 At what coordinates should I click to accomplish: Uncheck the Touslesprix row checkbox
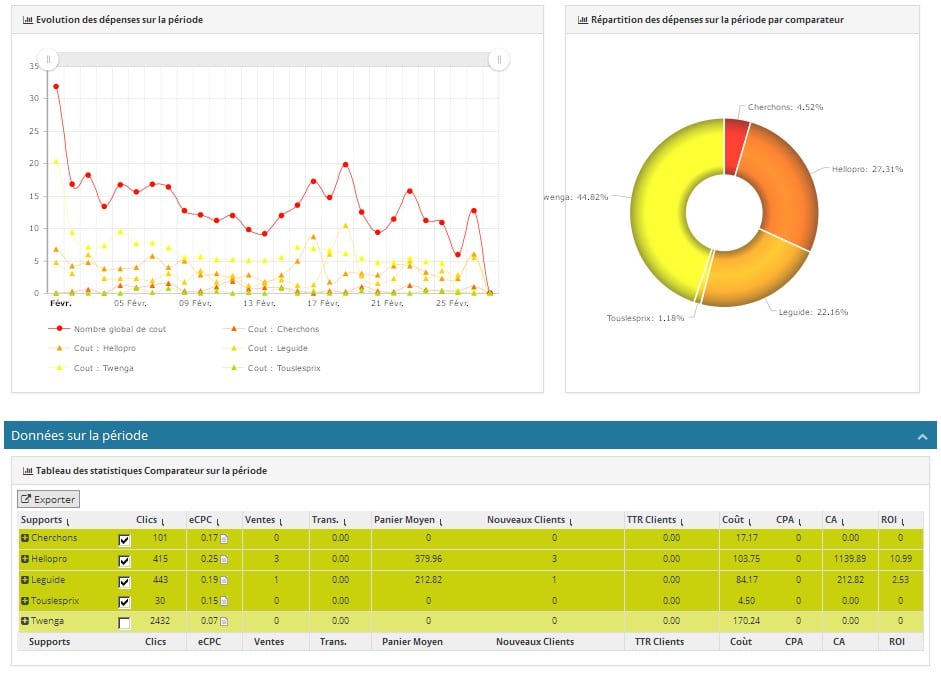pos(124,602)
